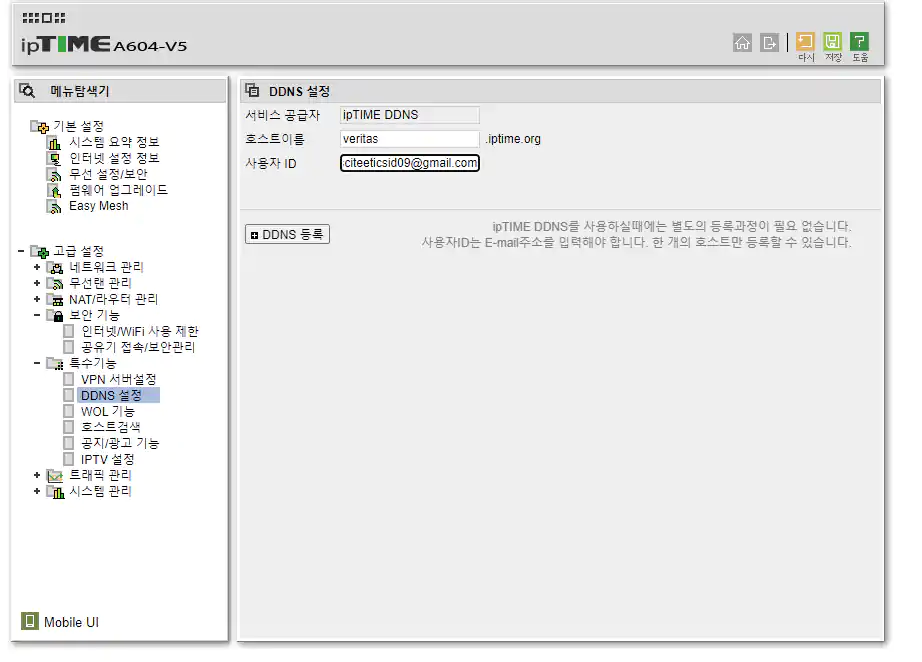Expand the 트래픽 관리 tree node
This screenshot has height=662, width=922.
[37, 474]
